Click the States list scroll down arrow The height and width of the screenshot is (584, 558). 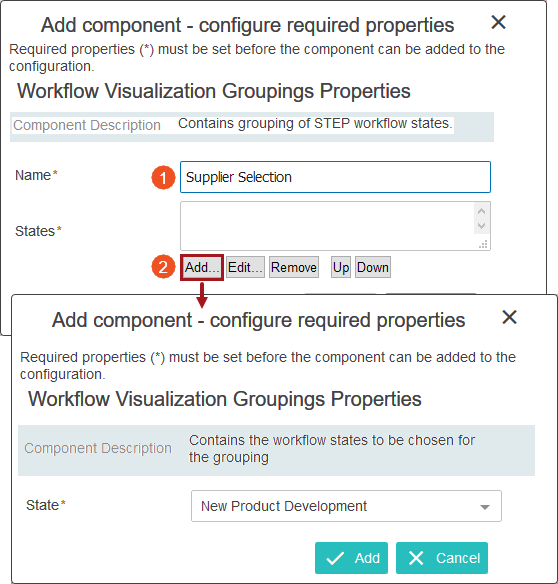click(481, 226)
